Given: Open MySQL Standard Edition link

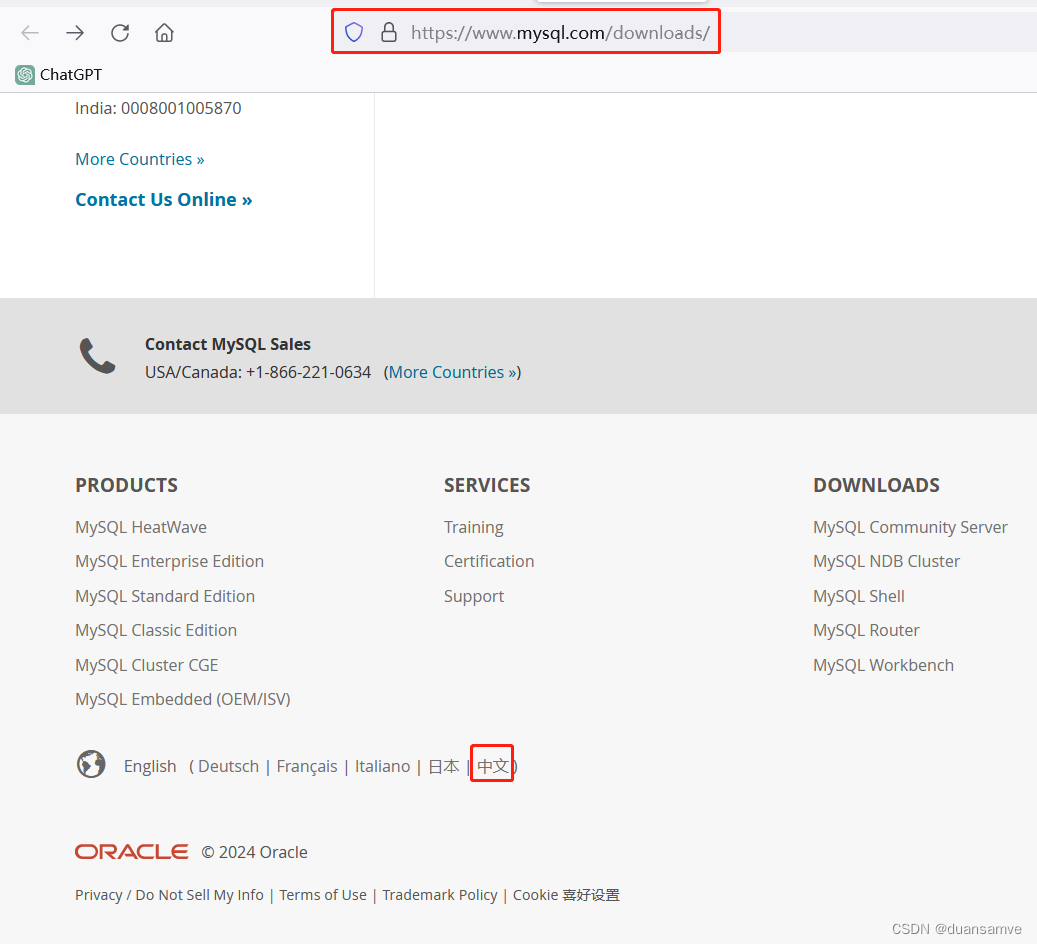Looking at the screenshot, I should [x=165, y=596].
